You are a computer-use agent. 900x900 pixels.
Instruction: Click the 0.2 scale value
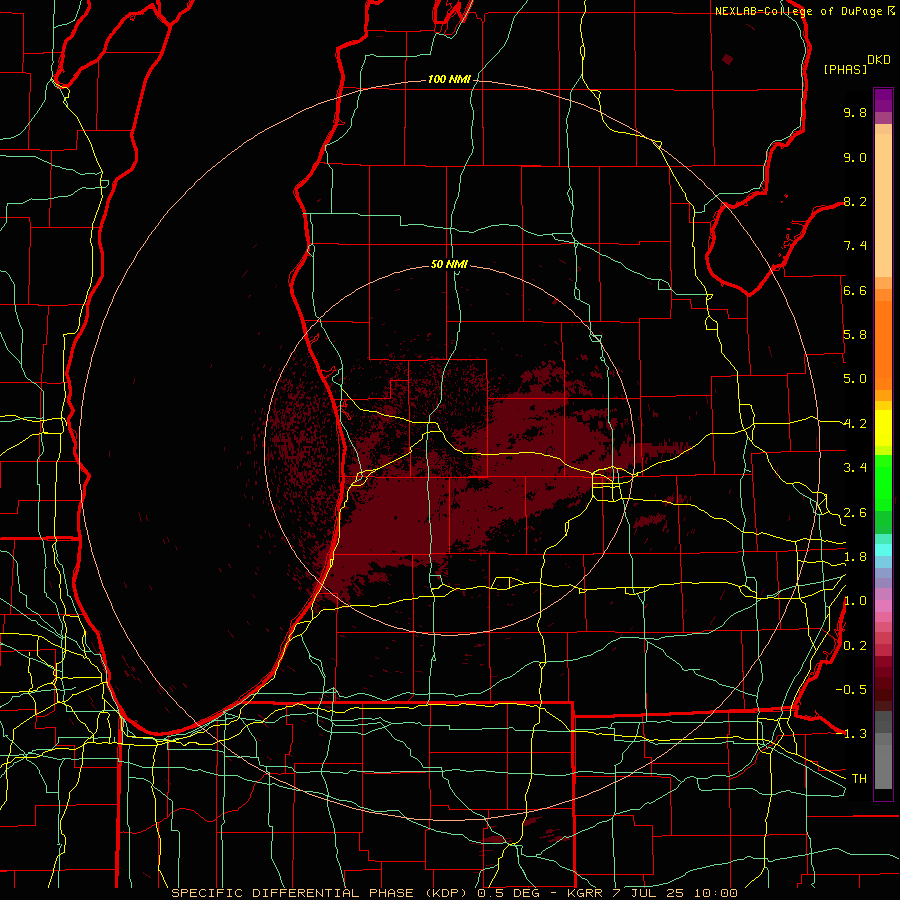click(x=855, y=646)
